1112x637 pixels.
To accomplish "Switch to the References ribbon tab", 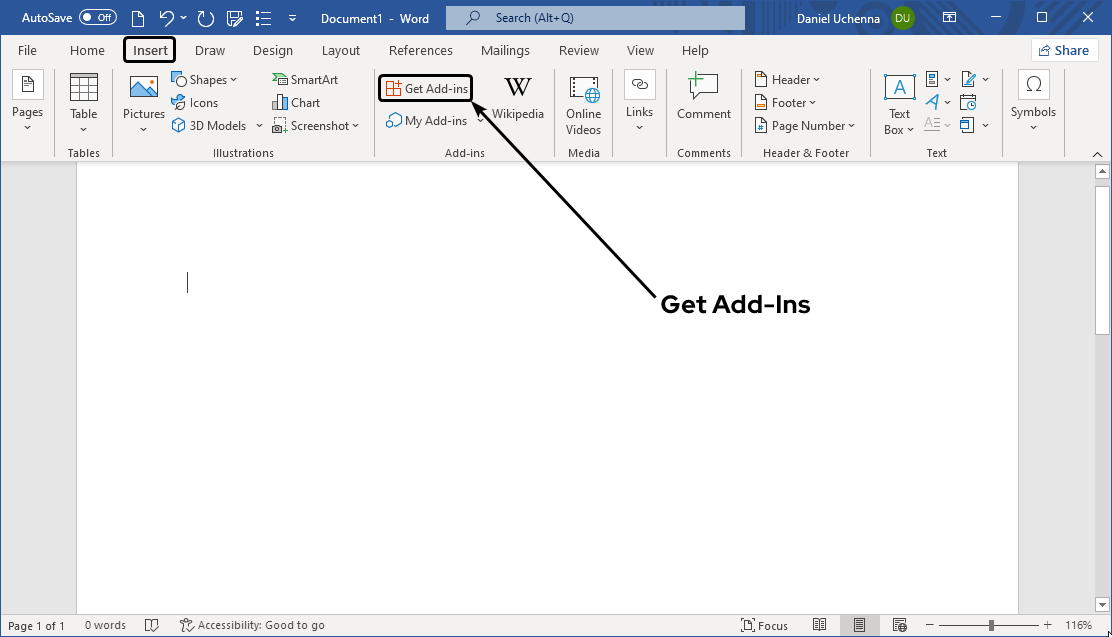I will coord(420,50).
